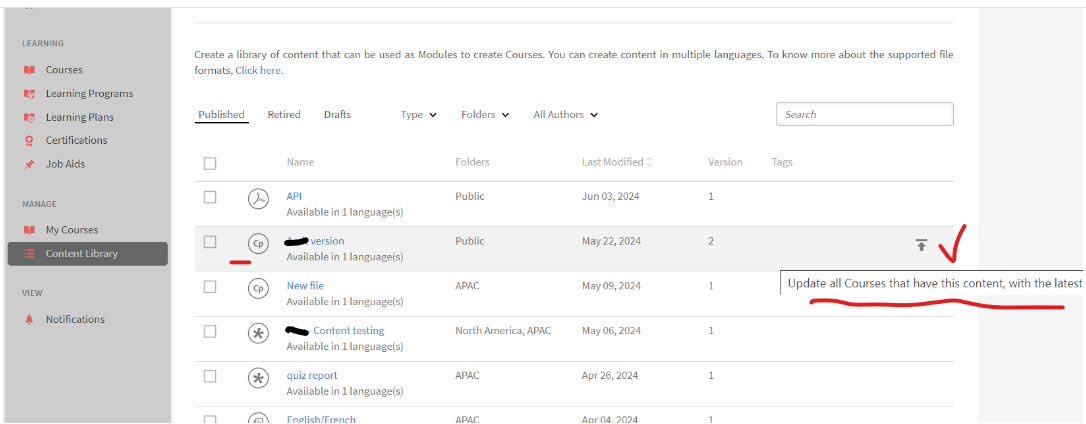Select the quiz report row checkbox
1086x424 pixels.
point(210,376)
